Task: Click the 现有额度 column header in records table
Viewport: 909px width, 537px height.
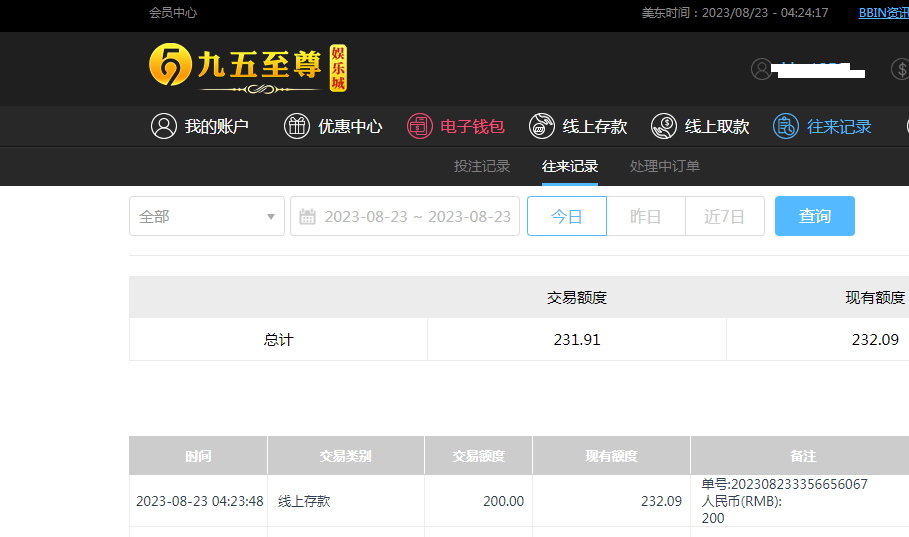Action: (611, 456)
